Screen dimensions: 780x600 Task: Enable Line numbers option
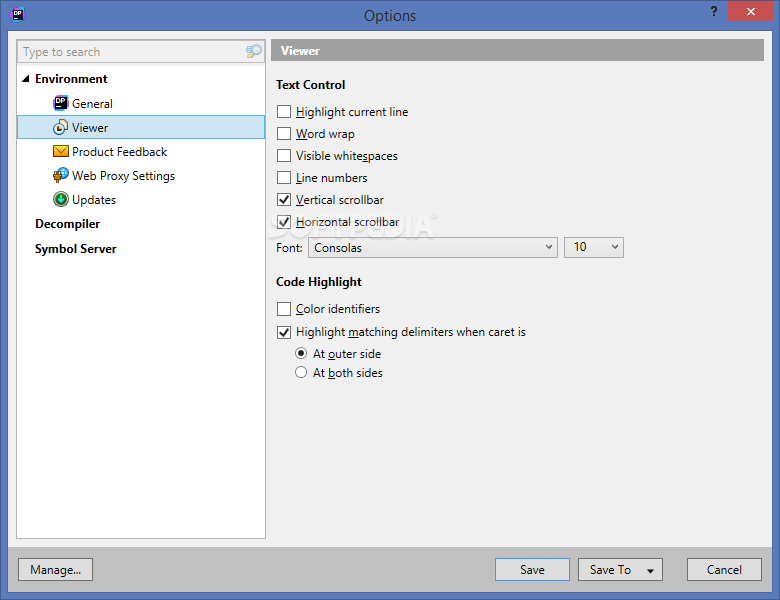pos(284,178)
